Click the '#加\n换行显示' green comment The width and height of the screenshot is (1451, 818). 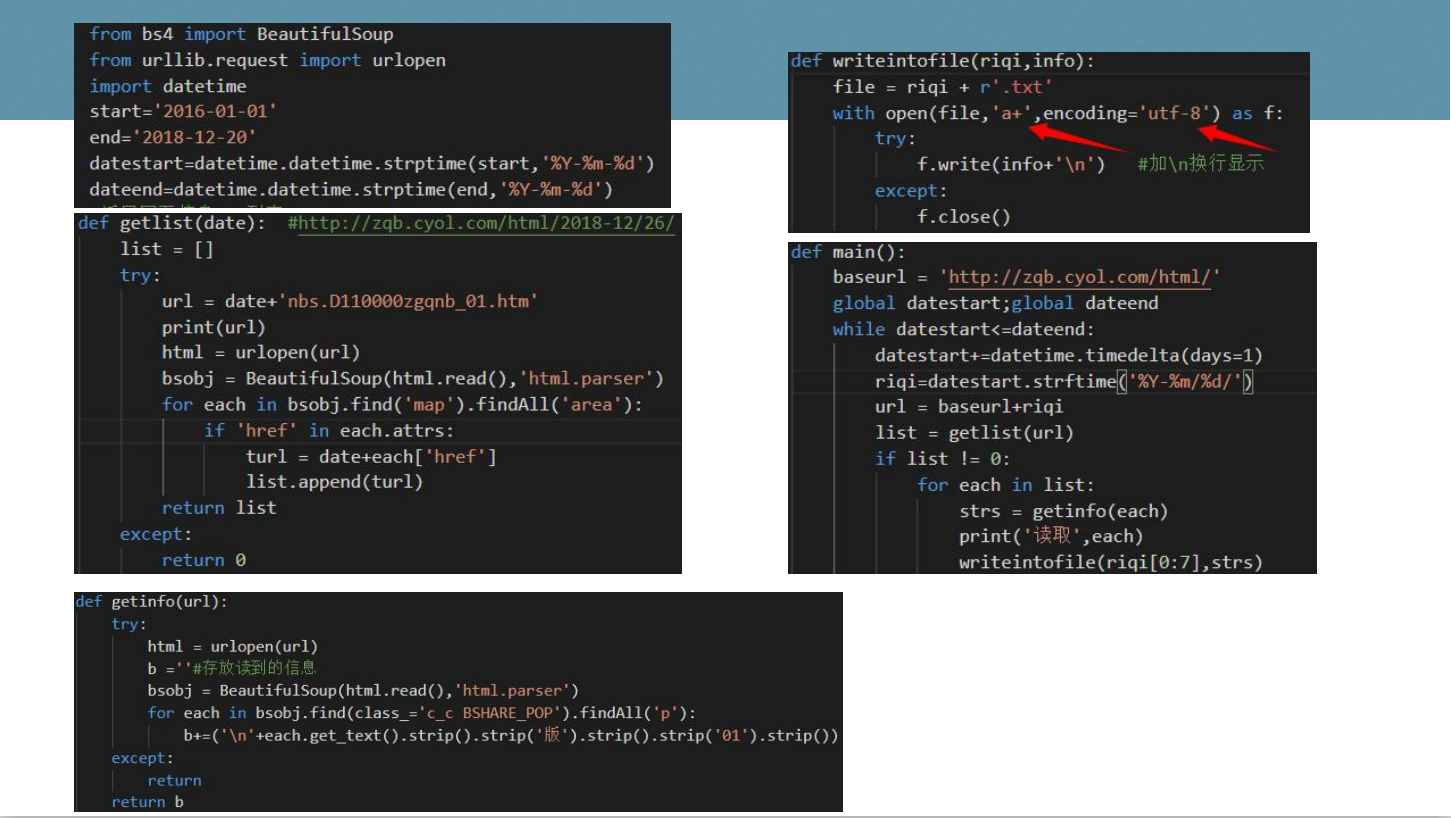click(1200, 164)
